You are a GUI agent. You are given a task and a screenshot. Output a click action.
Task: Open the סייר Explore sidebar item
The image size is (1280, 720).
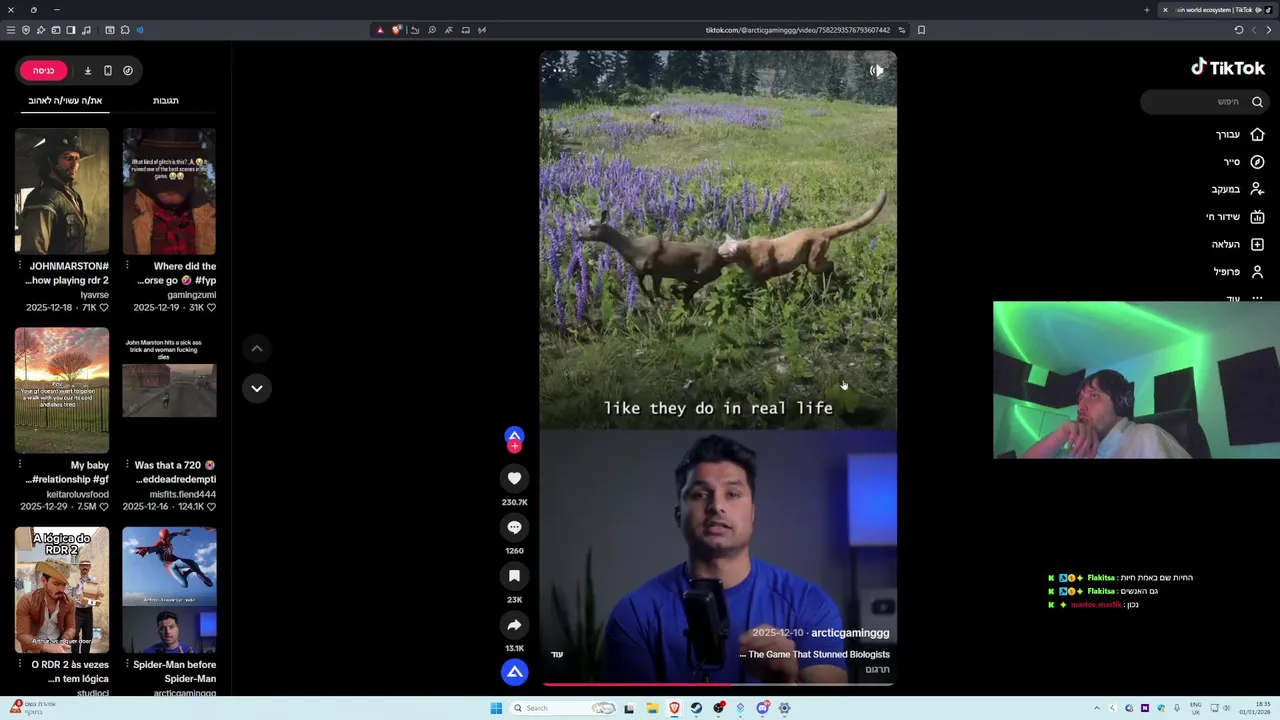tap(1244, 162)
